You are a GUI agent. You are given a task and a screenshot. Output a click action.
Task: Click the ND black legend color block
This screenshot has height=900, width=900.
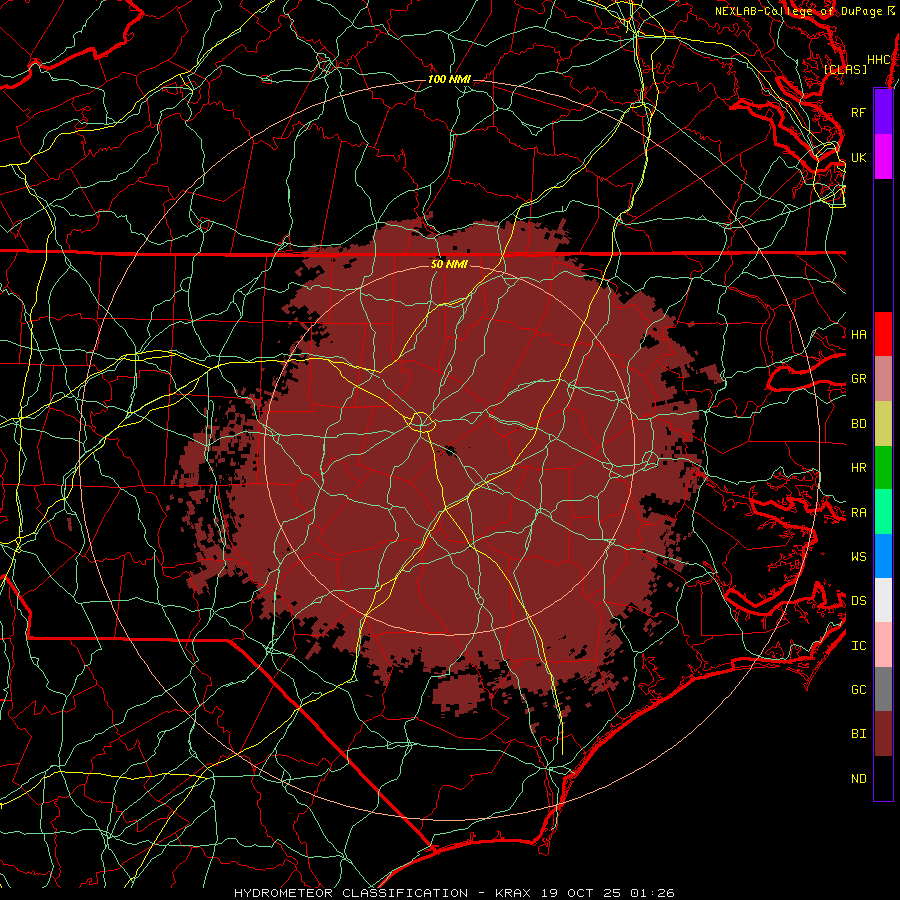pos(883,778)
